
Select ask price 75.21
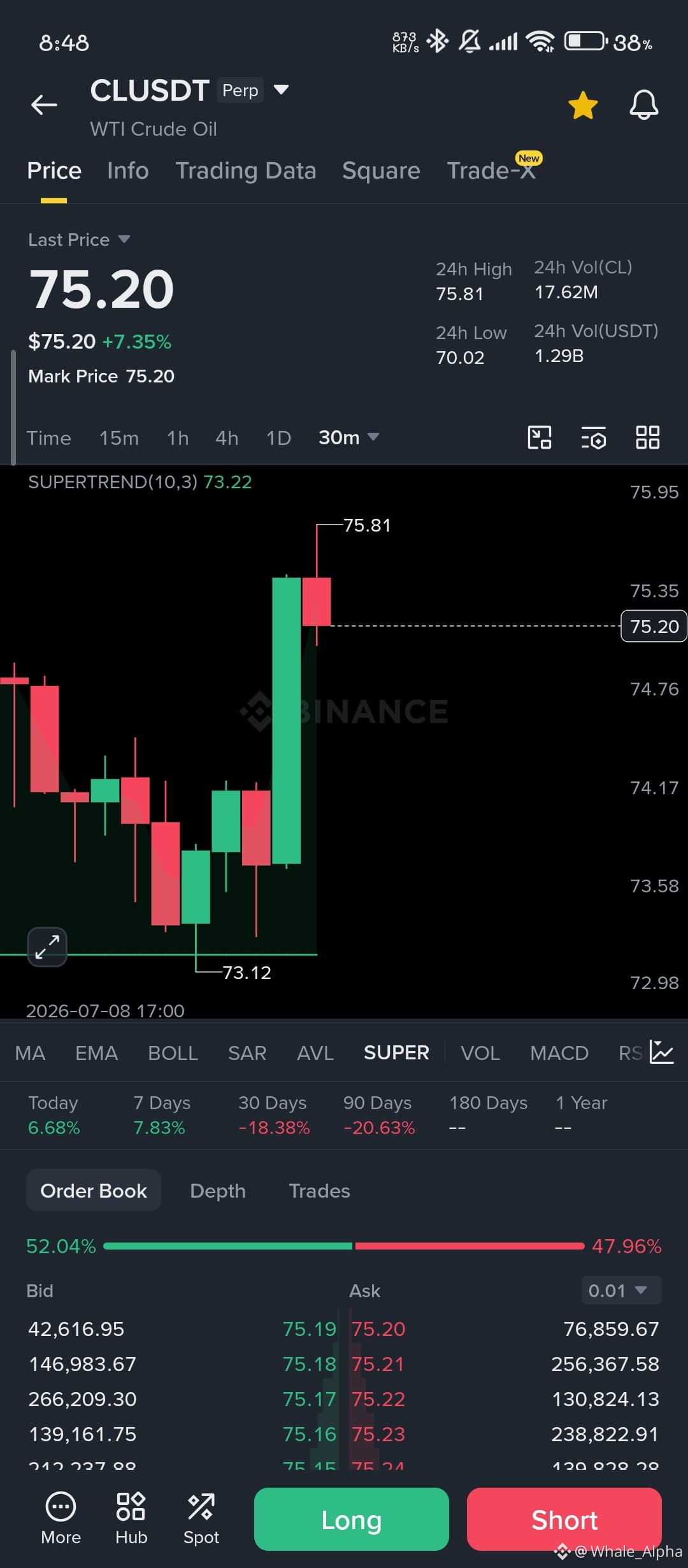click(378, 1364)
